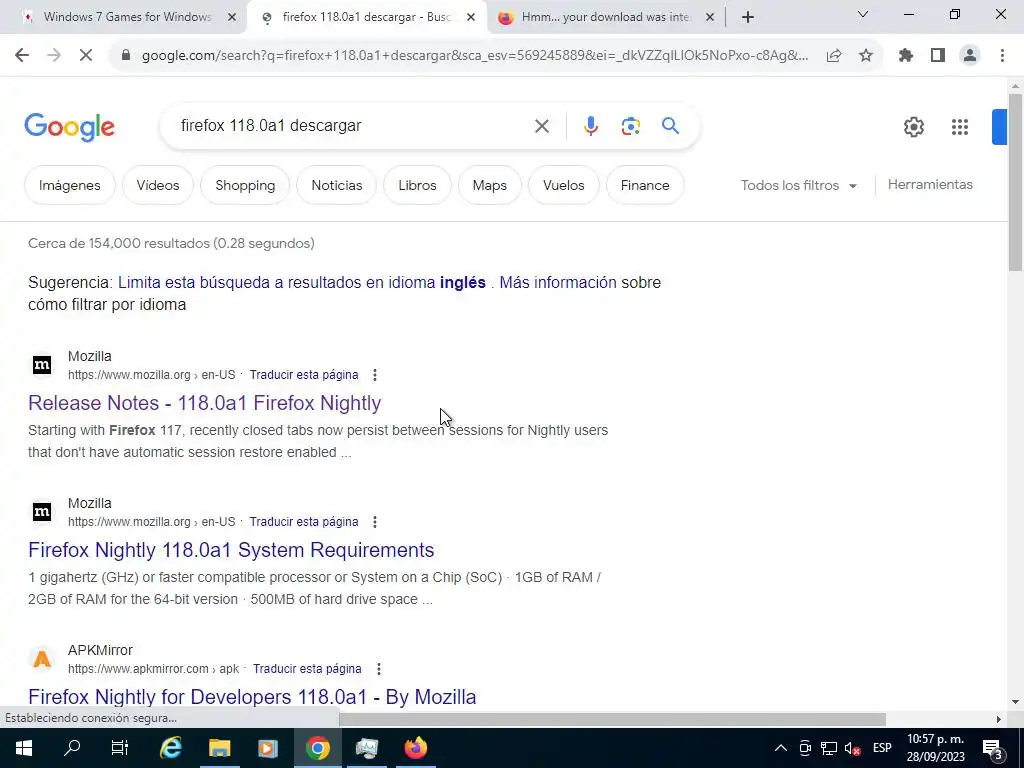This screenshot has width=1024, height=768.
Task: Translate the APKMirror result page
Action: (x=307, y=669)
